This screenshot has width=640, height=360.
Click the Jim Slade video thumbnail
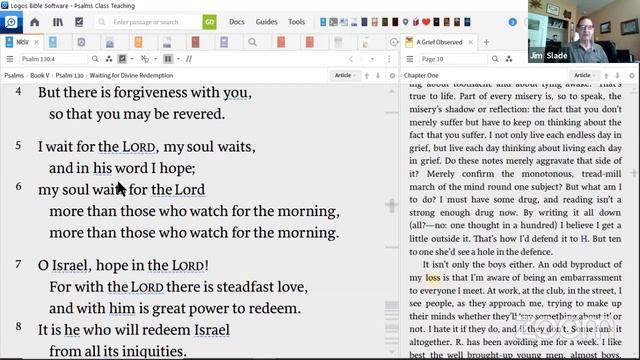584,31
